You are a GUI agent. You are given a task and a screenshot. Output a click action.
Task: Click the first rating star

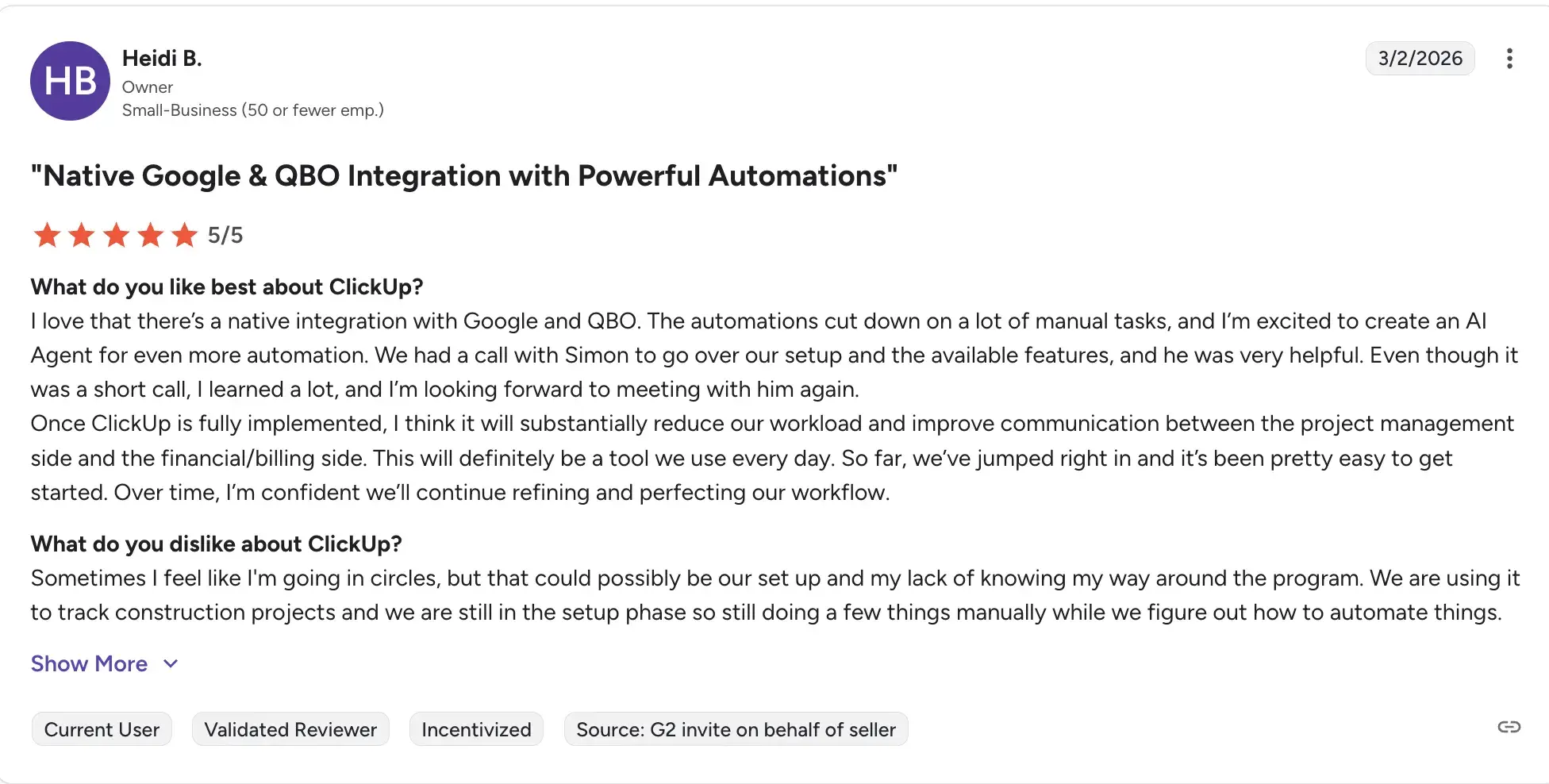48,235
